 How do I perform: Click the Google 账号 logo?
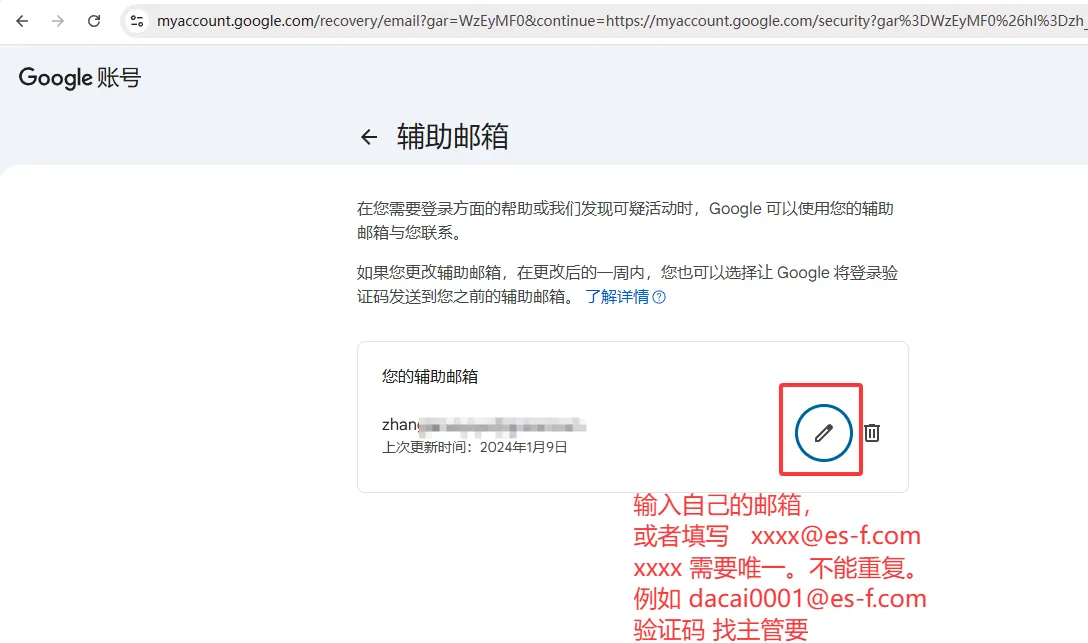[x=80, y=77]
